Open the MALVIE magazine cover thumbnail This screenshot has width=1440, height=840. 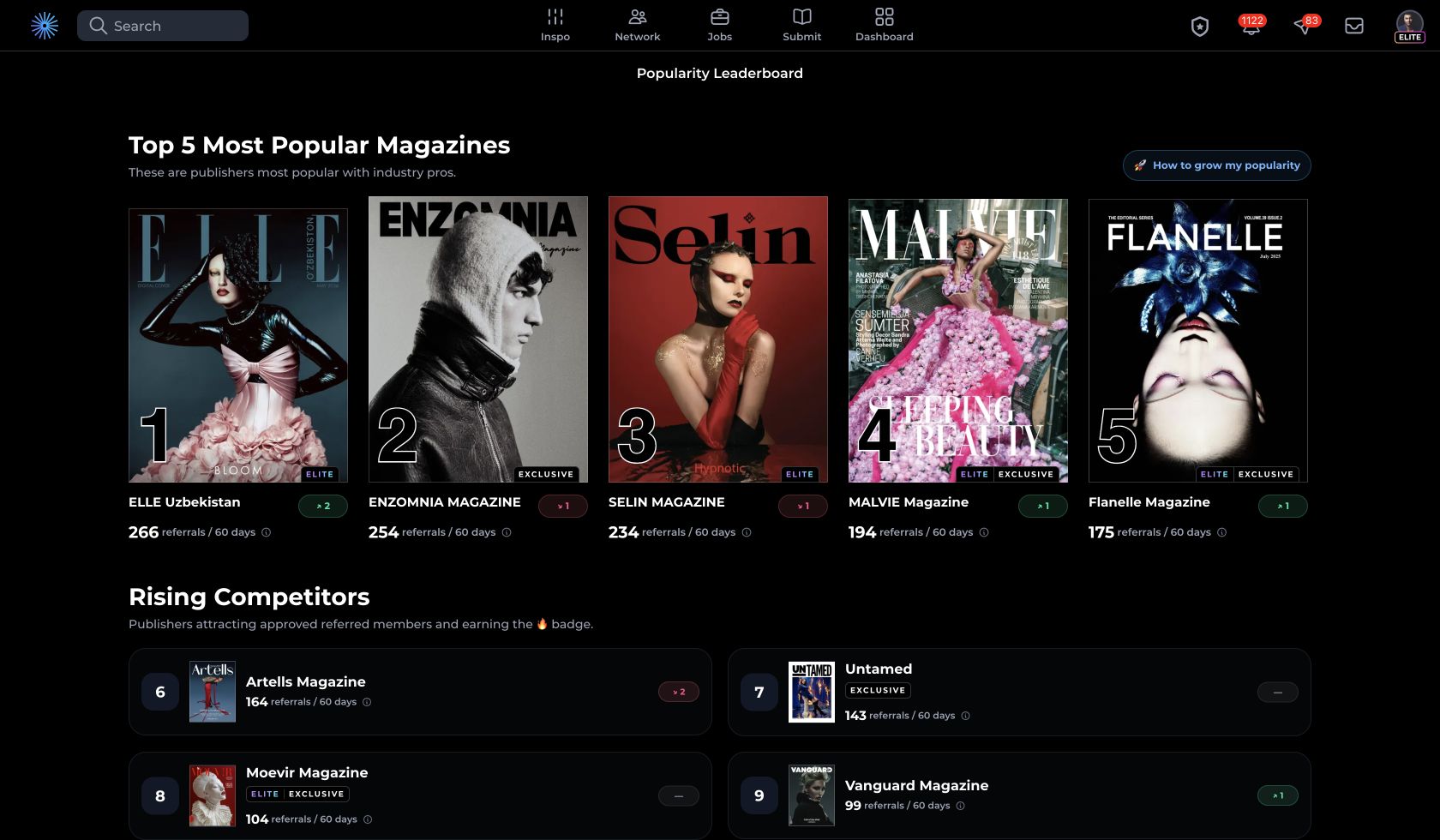point(958,340)
